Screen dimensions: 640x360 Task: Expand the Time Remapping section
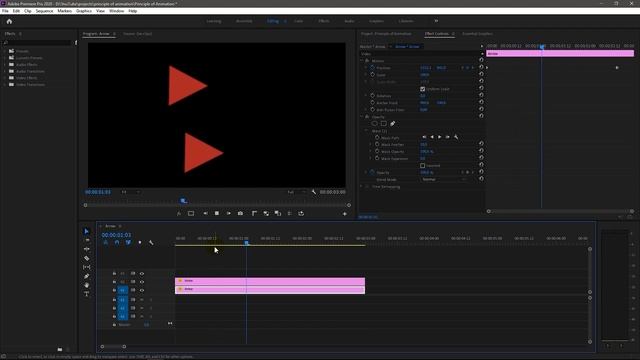pyautogui.click(x=361, y=187)
